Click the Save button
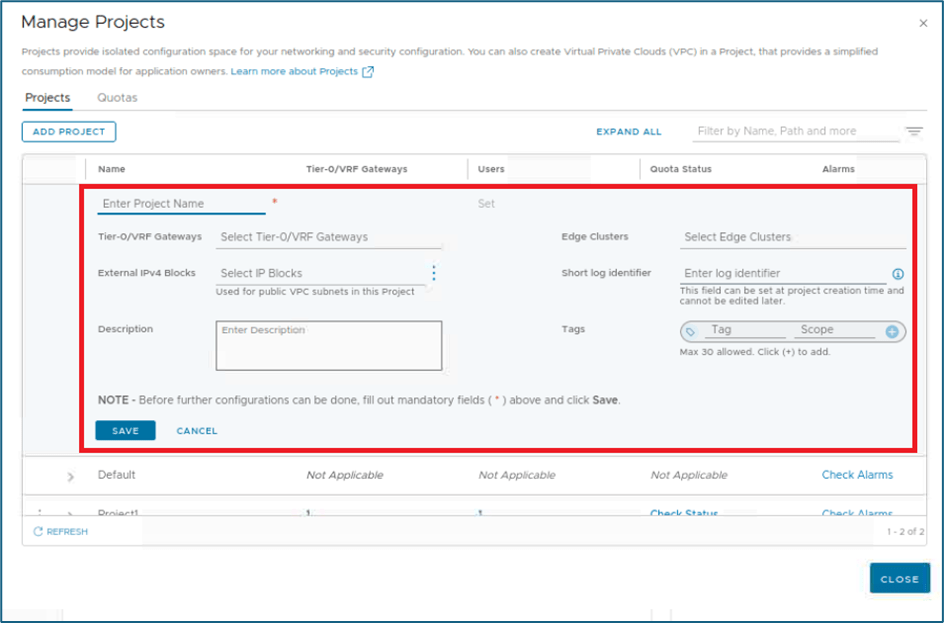Screen dimensions: 944x623 [x=125, y=431]
